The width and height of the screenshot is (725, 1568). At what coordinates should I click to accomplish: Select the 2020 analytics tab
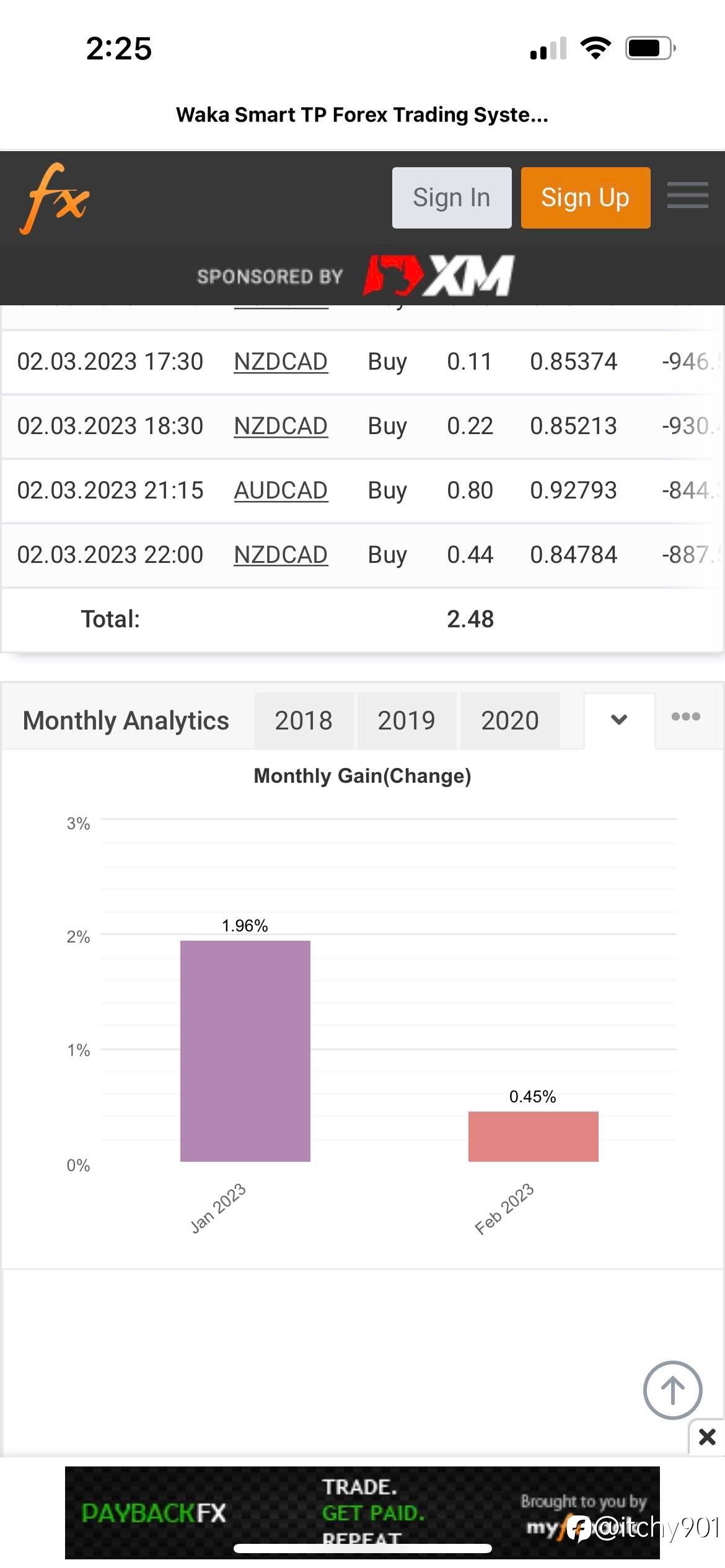(x=510, y=721)
